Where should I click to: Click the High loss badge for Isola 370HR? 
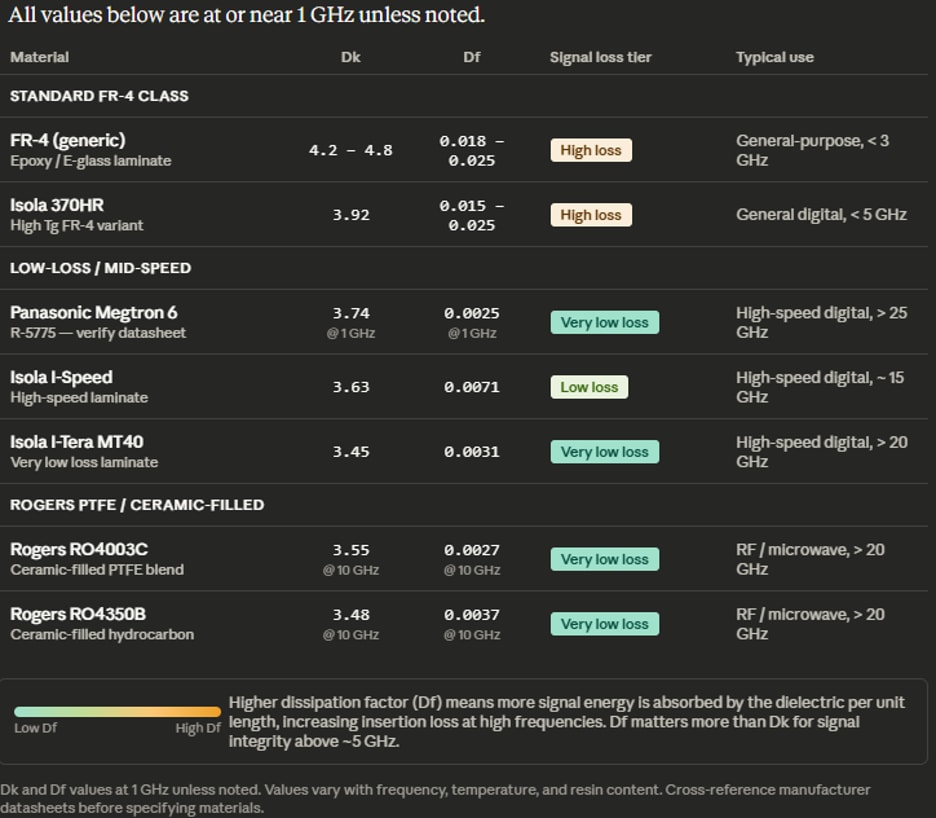(591, 215)
